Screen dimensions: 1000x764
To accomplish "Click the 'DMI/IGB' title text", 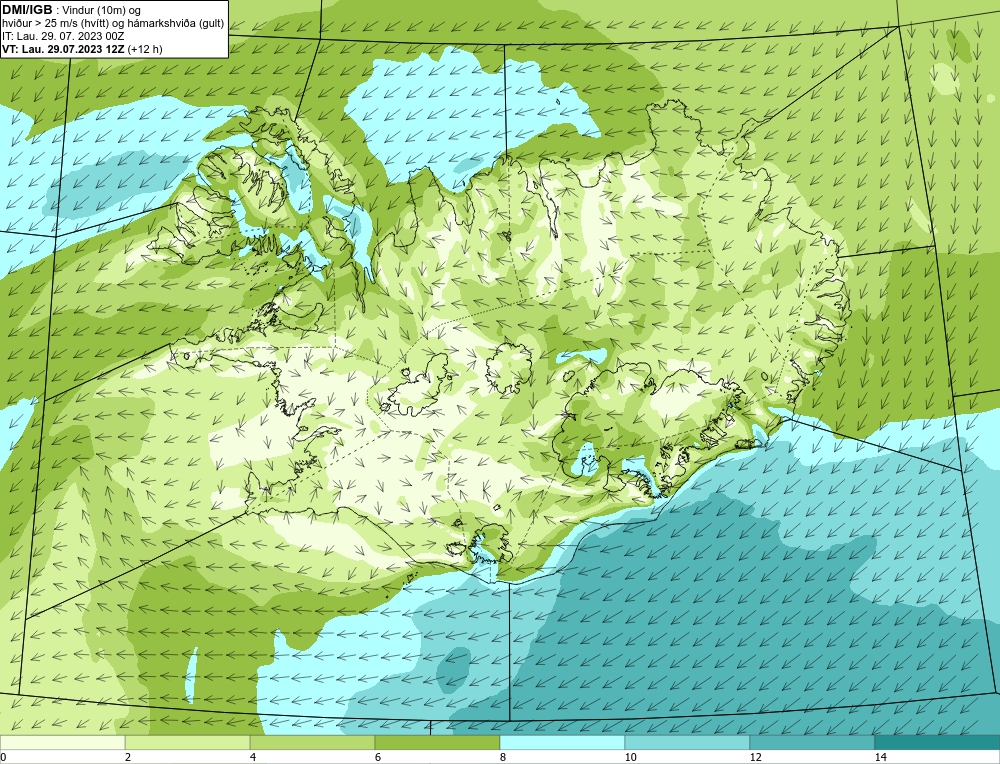I will [x=27, y=10].
